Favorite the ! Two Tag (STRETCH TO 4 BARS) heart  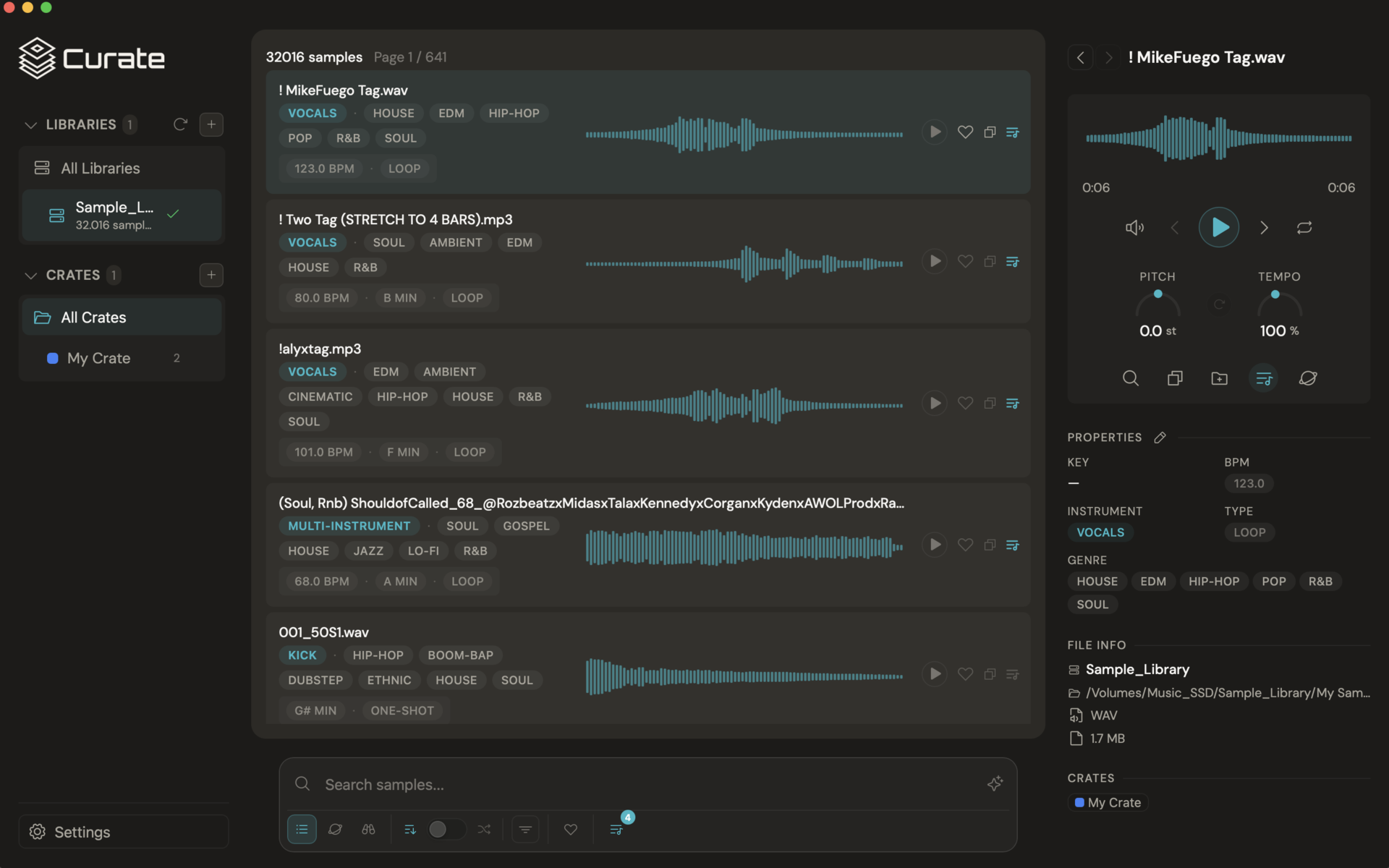(965, 261)
